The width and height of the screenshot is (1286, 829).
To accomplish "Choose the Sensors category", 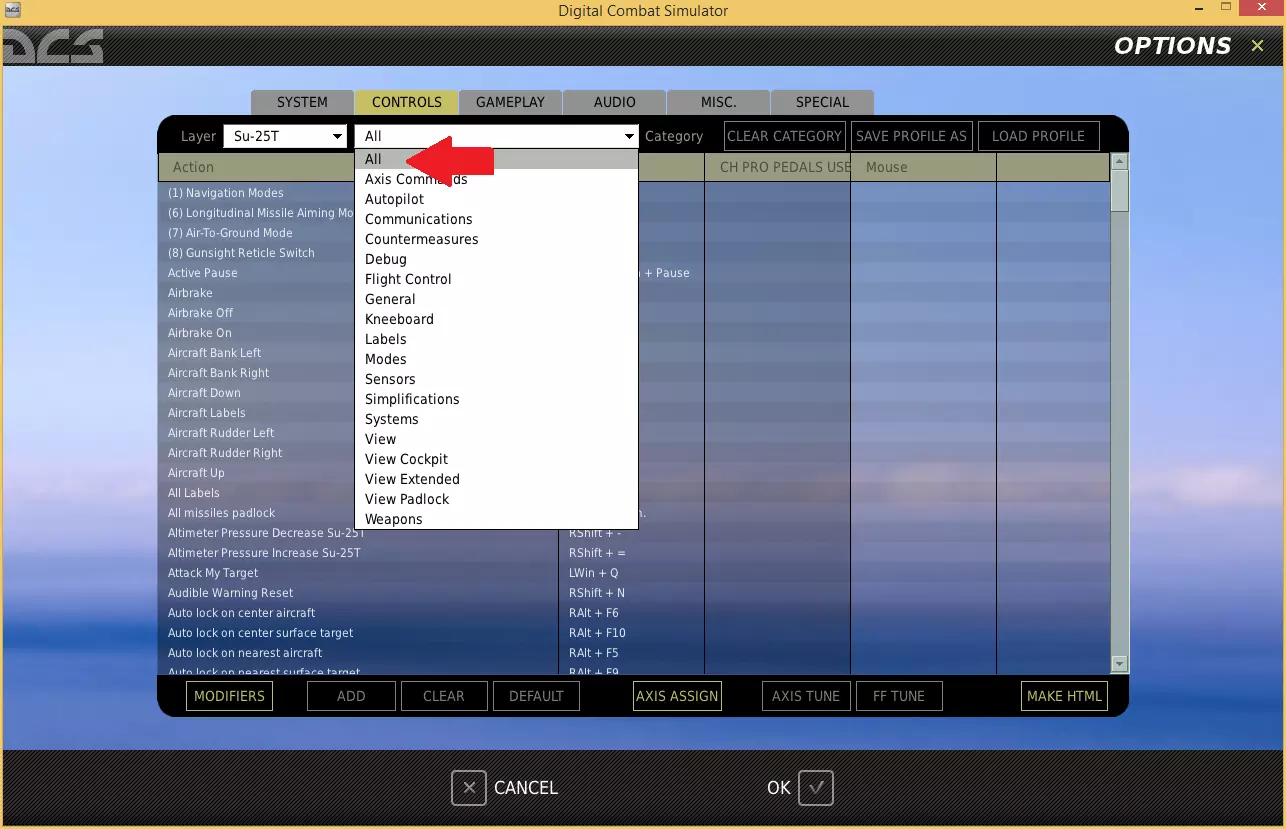I will click(x=497, y=379).
